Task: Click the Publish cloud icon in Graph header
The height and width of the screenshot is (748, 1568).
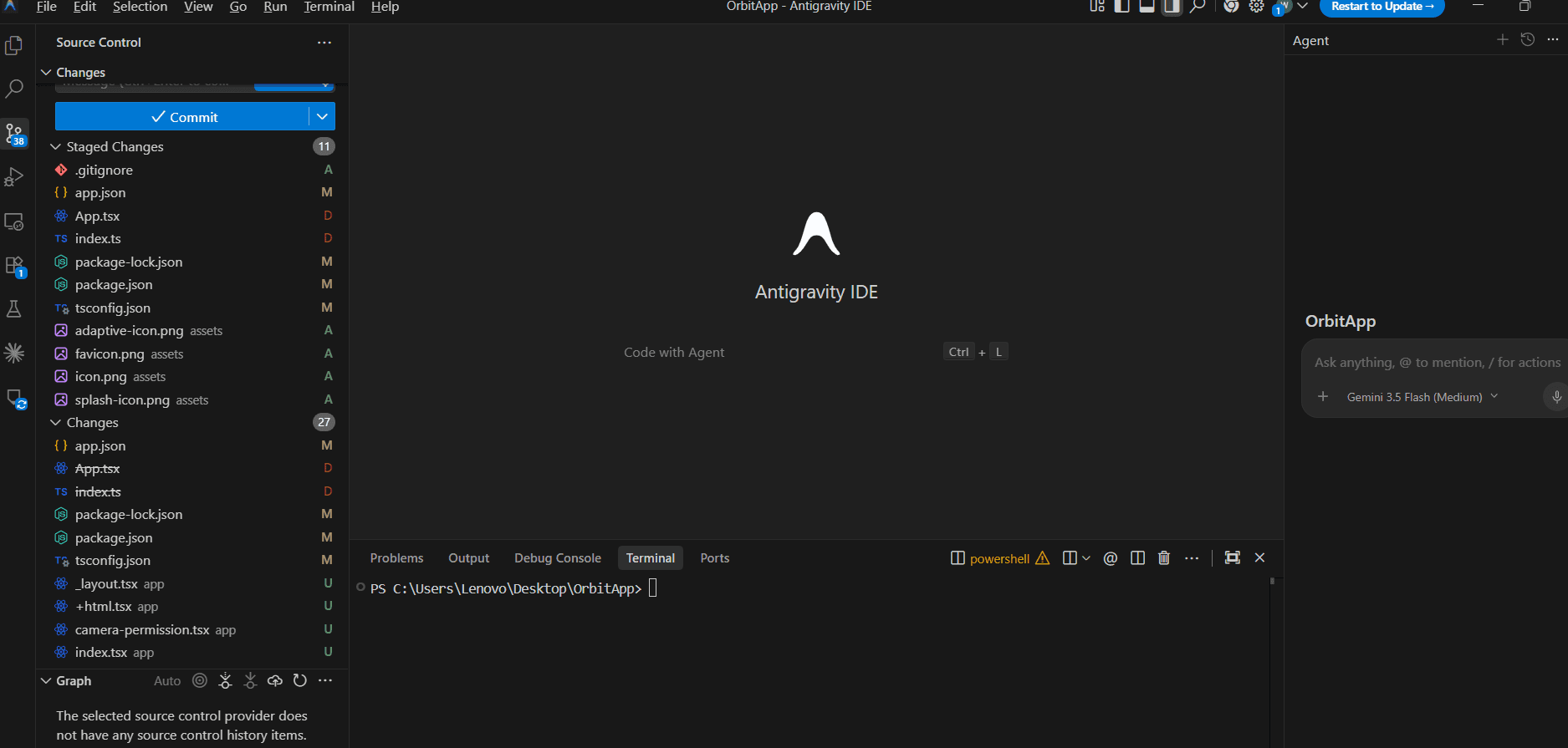Action: pyautogui.click(x=275, y=680)
